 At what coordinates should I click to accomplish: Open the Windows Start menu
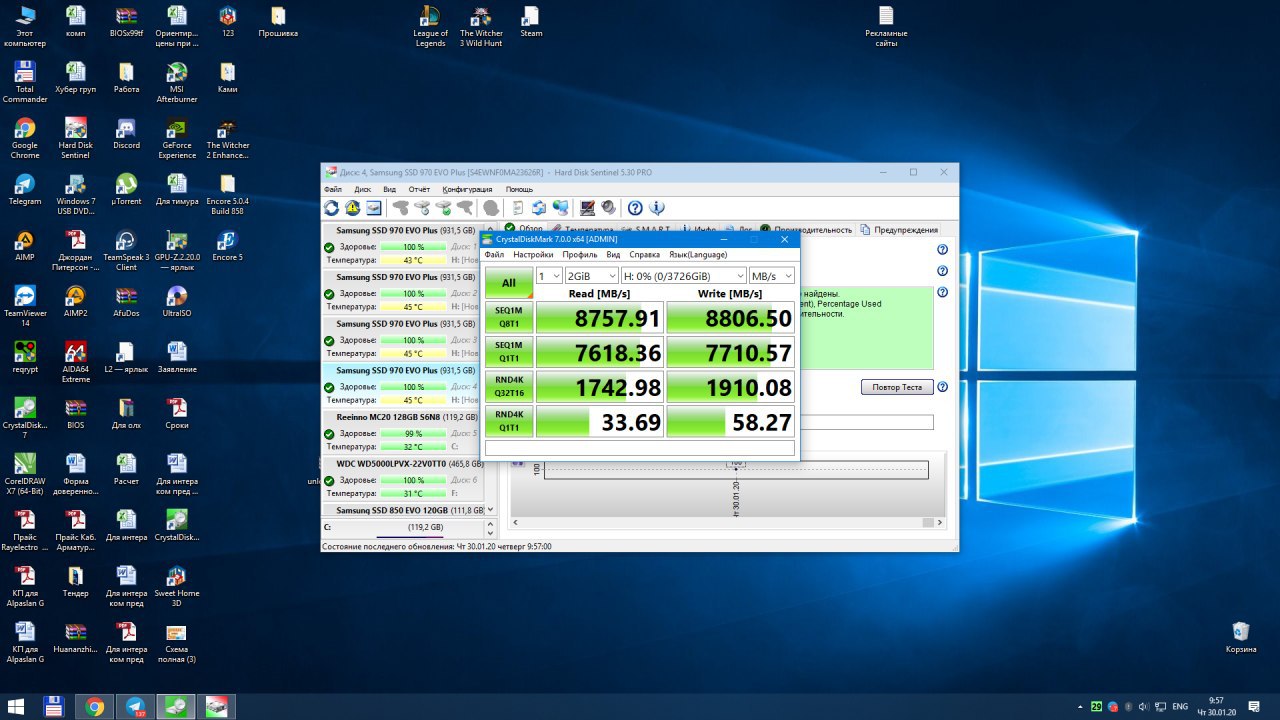pos(16,707)
